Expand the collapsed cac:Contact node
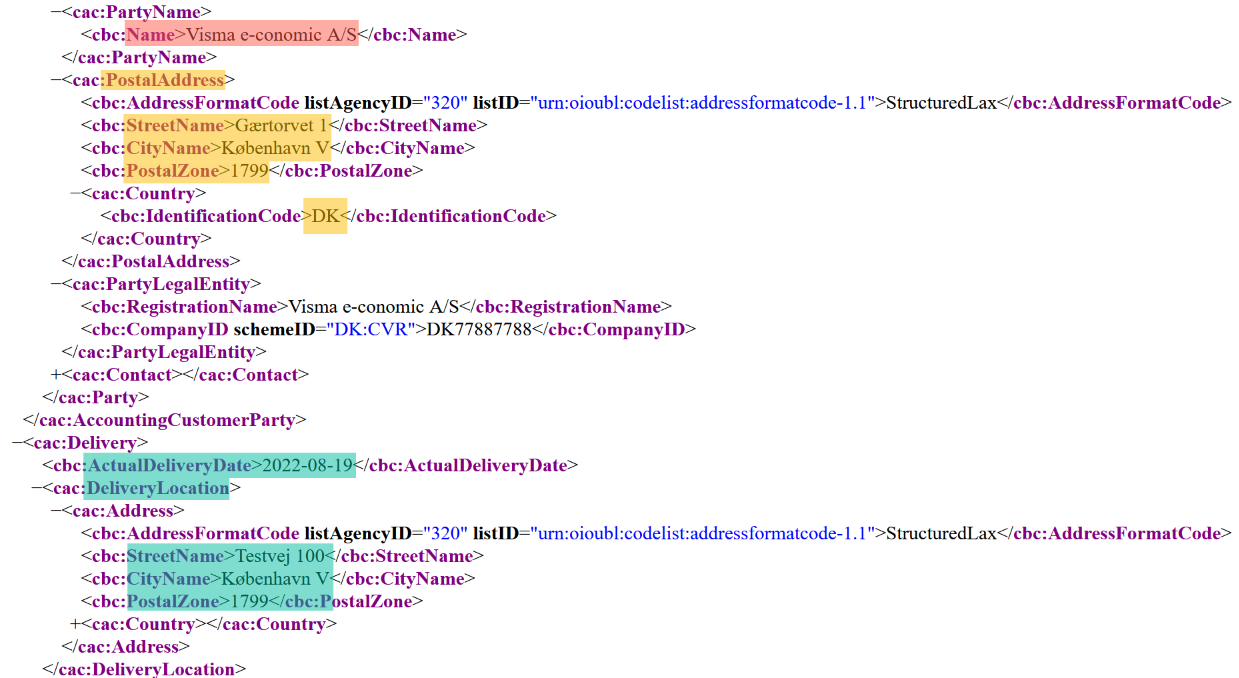 [x=56, y=375]
